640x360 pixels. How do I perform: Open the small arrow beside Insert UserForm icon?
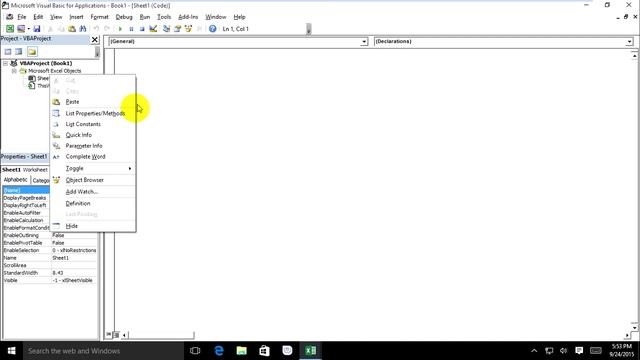pos(28,29)
